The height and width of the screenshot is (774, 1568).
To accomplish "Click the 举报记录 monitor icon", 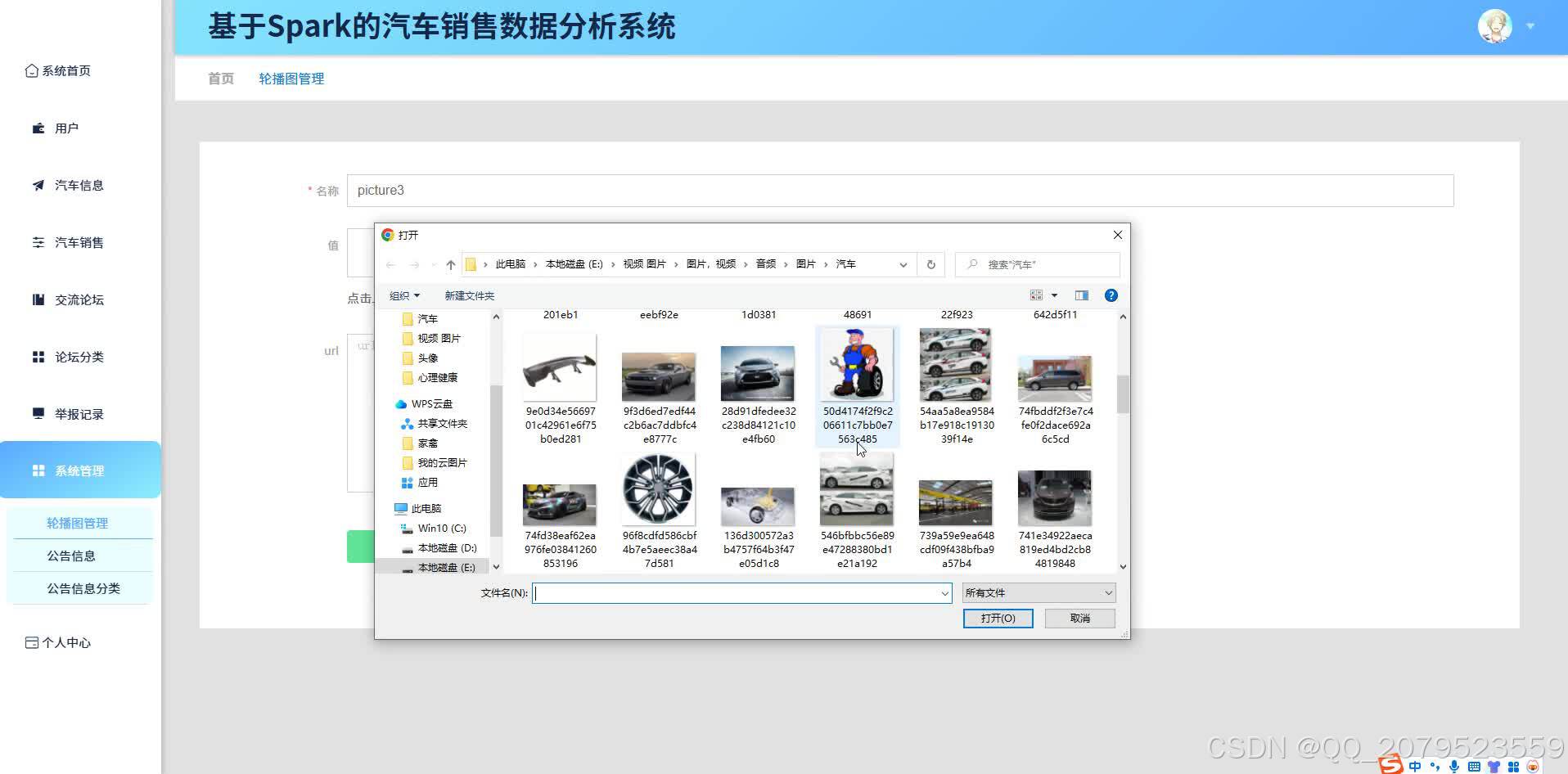I will tap(38, 414).
